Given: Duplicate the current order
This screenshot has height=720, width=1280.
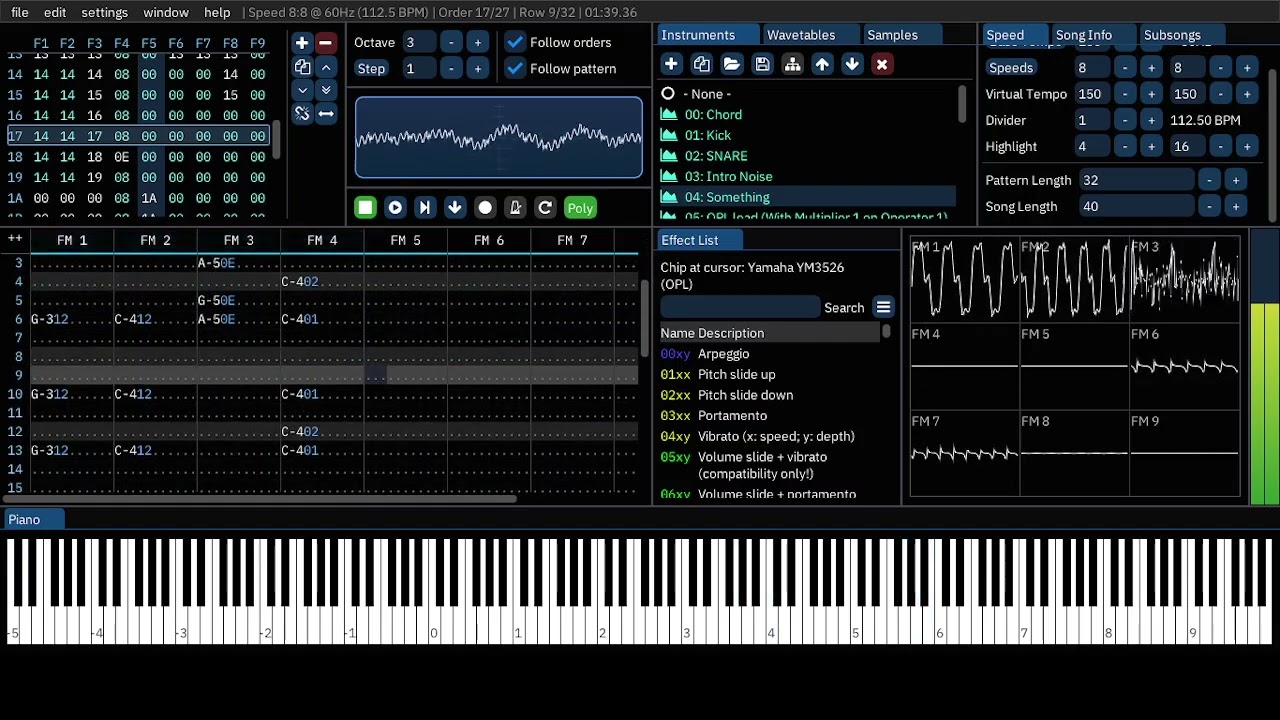Looking at the screenshot, I should [302, 68].
